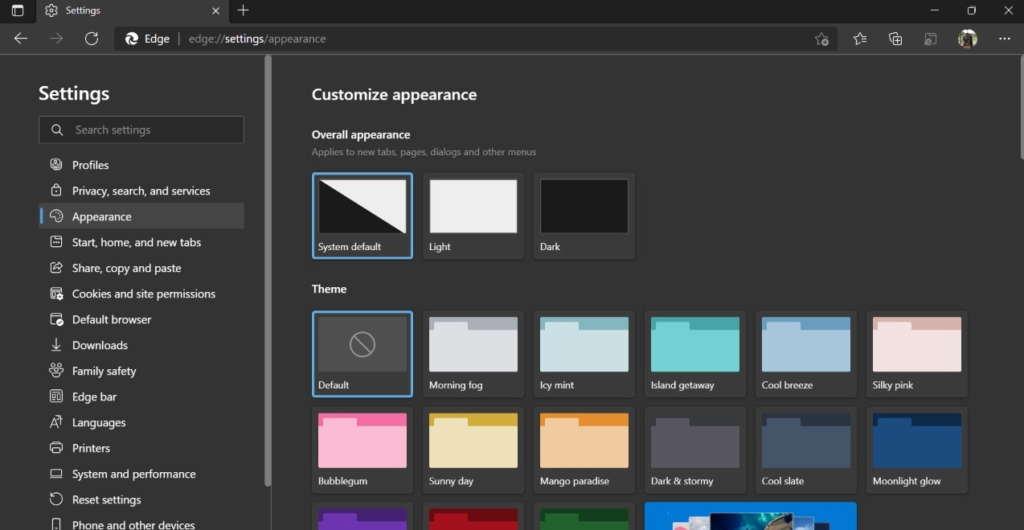
Task: Open the Settings and more ellipsis menu
Action: click(1004, 39)
